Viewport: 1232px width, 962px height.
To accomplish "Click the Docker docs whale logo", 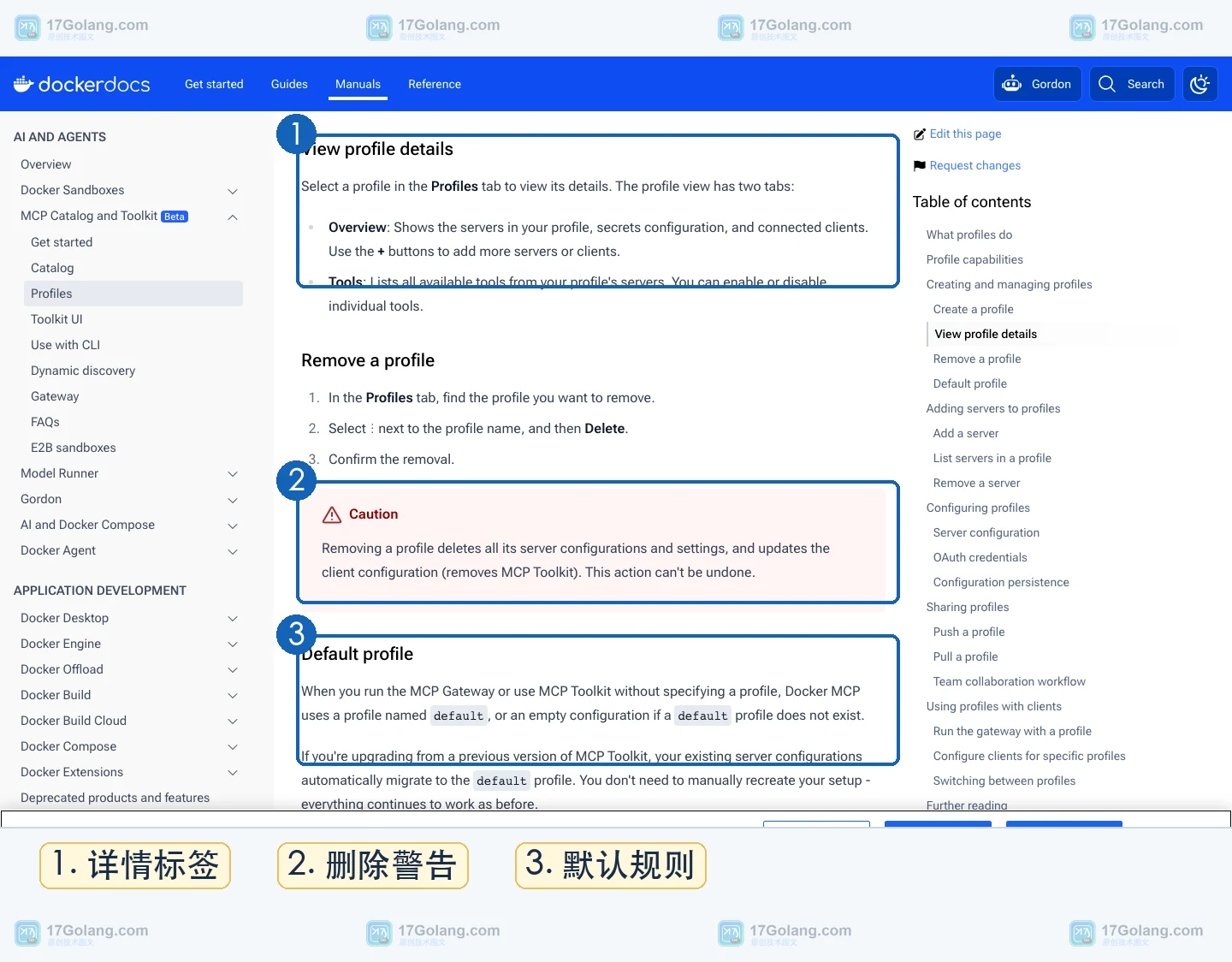I will pyautogui.click(x=81, y=84).
